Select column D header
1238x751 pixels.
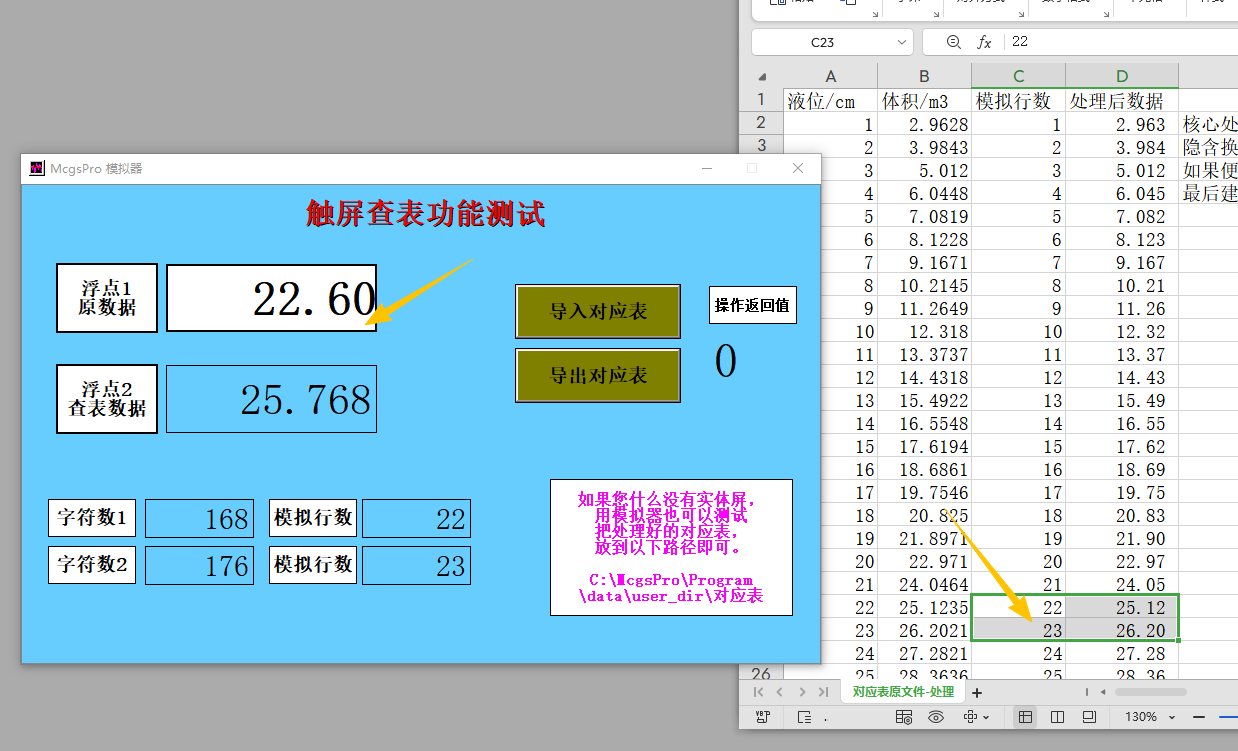pos(1121,77)
